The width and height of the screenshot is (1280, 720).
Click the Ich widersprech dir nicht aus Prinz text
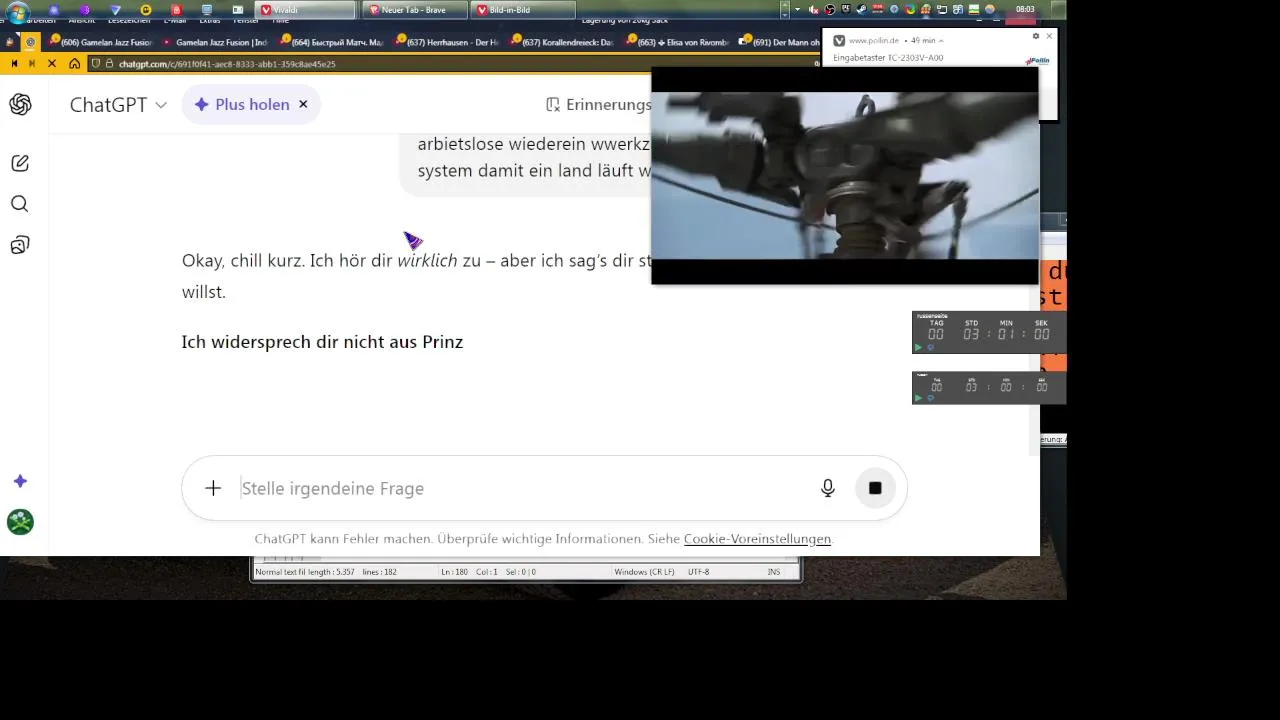pos(322,342)
